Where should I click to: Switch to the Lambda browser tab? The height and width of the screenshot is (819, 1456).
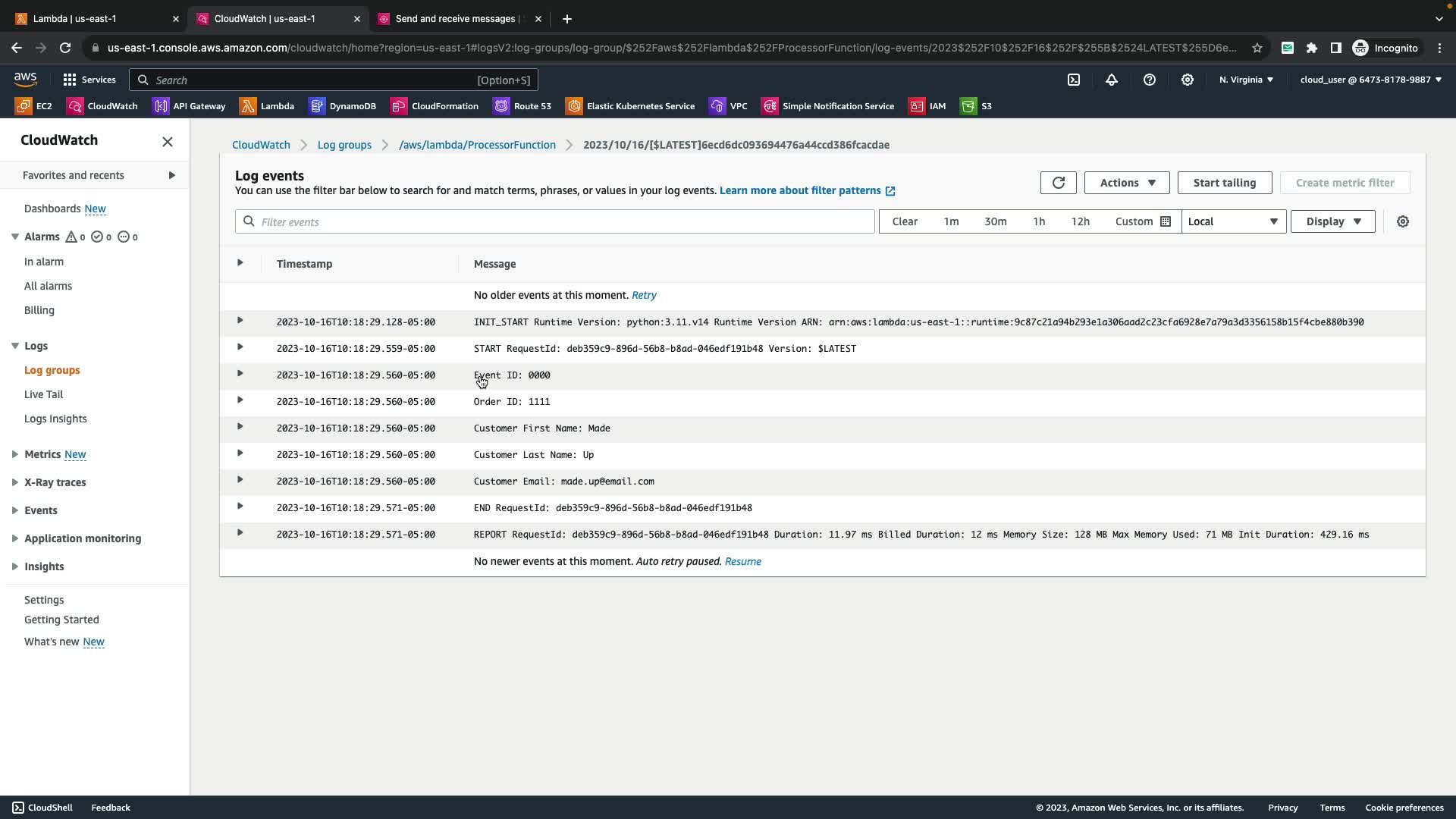pyautogui.click(x=91, y=18)
